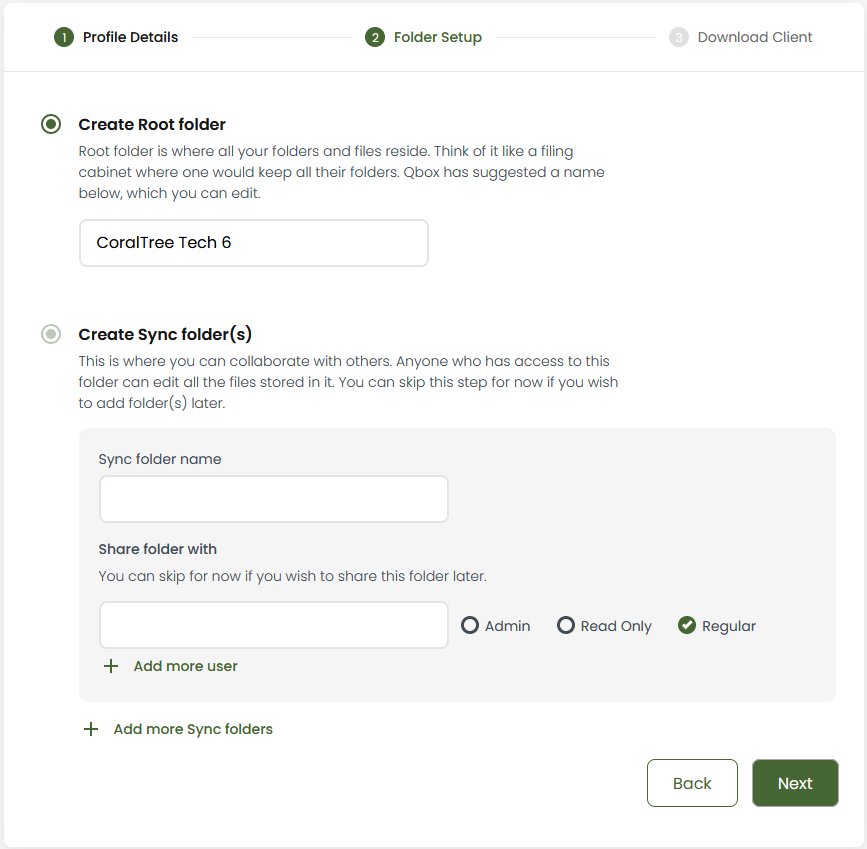Click step 3 circle icon for Download Client

point(678,38)
